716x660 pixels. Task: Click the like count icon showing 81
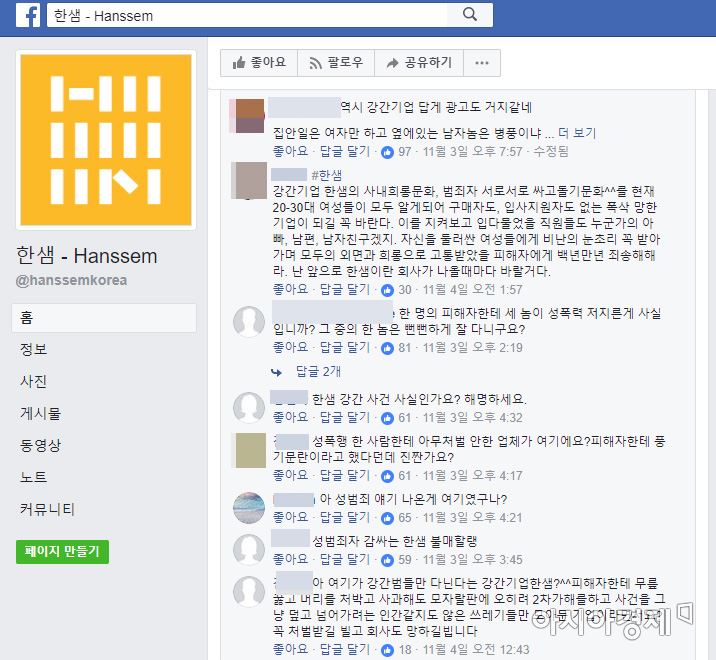pyautogui.click(x=387, y=348)
